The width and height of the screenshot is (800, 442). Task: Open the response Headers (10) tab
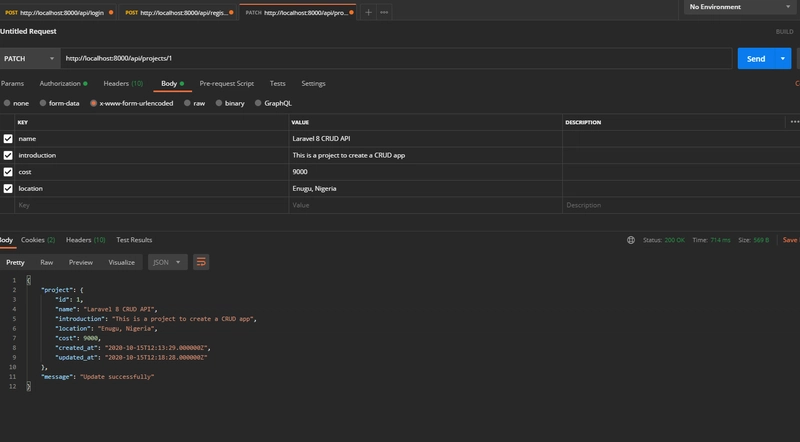point(85,240)
